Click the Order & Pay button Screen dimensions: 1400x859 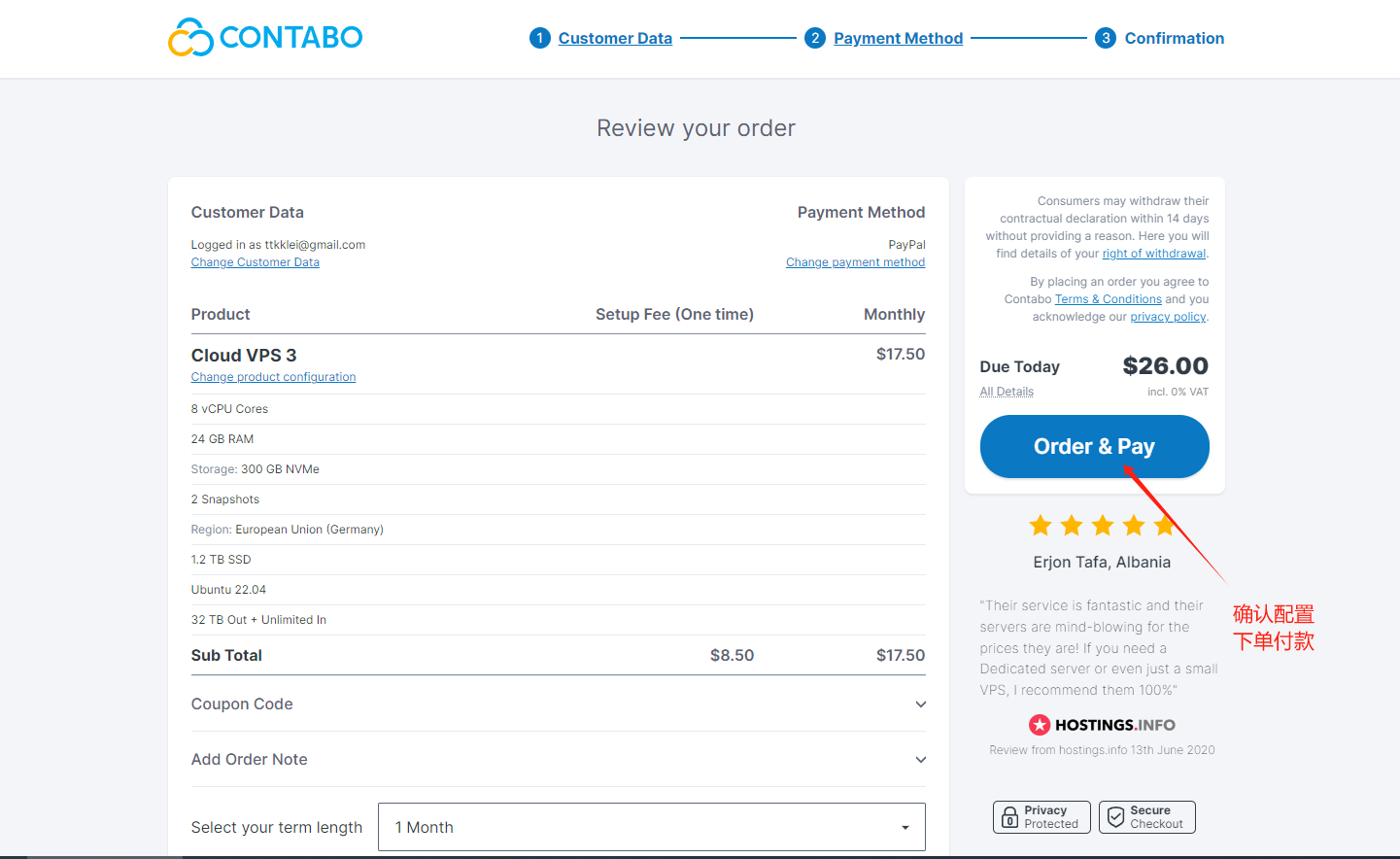pos(1095,447)
